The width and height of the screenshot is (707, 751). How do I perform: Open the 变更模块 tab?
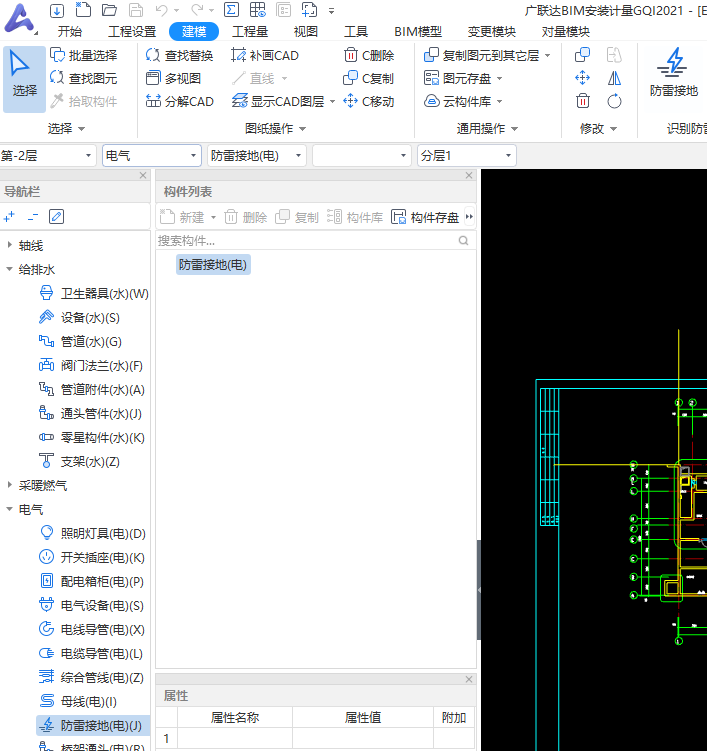492,32
